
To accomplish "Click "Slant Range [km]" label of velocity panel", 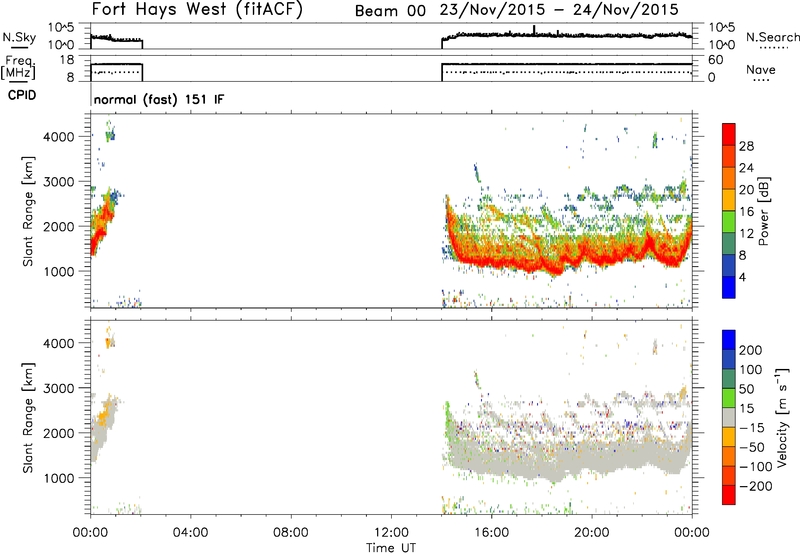I will (28, 417).
